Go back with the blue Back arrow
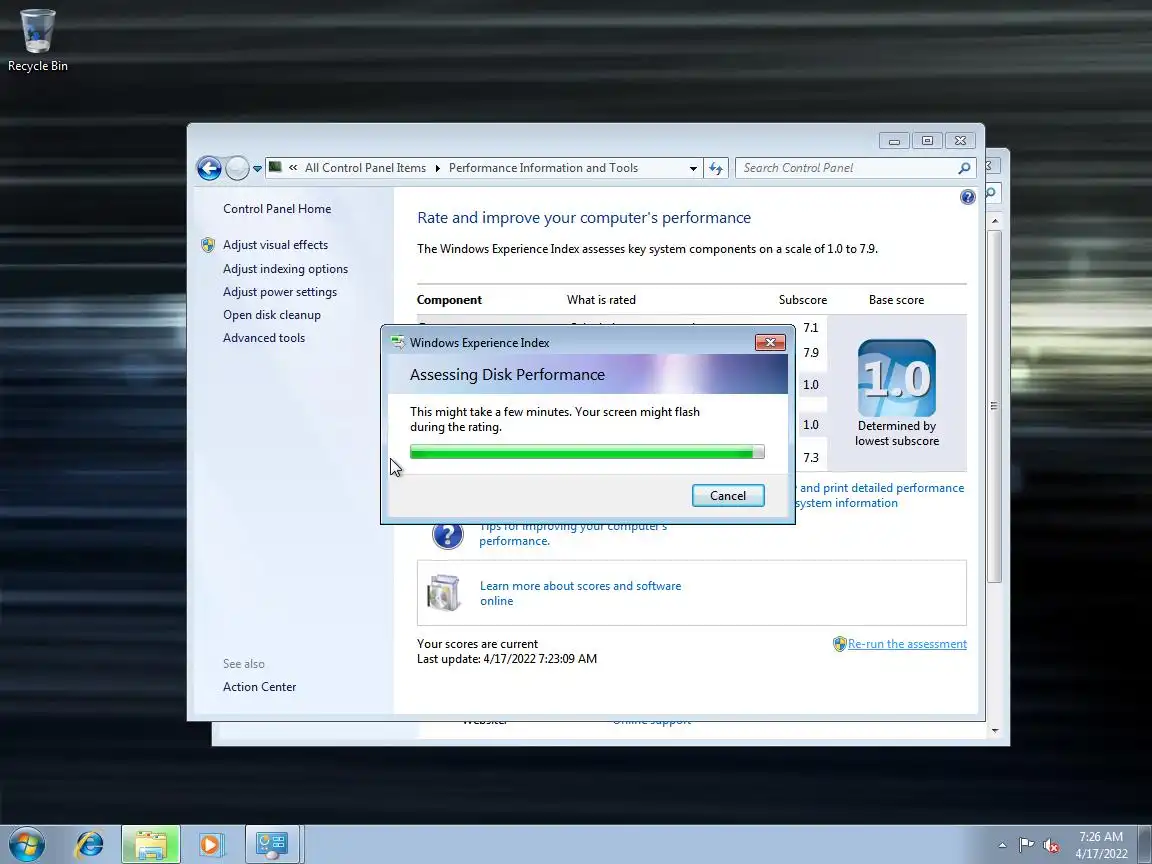1152x864 pixels. click(209, 168)
